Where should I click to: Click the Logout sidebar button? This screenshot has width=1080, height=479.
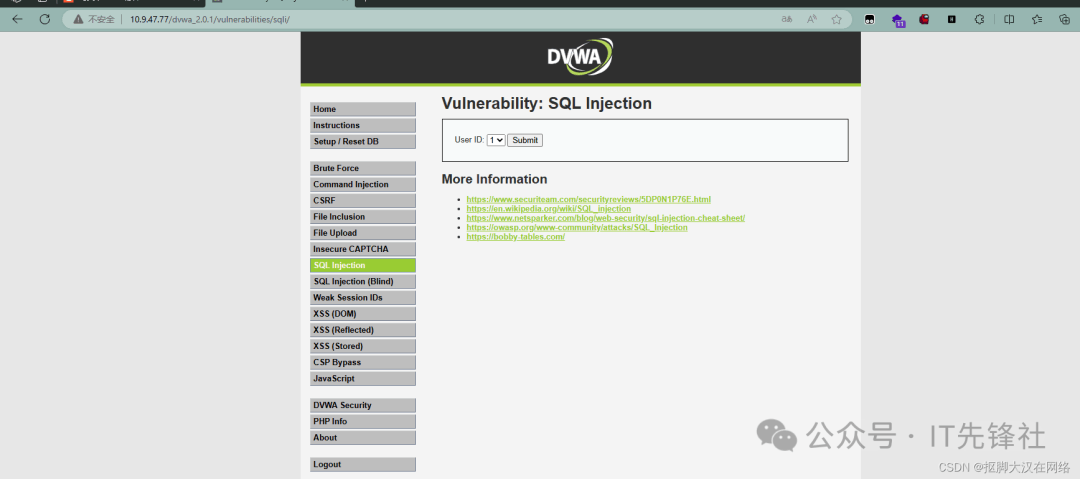[x=362, y=464]
